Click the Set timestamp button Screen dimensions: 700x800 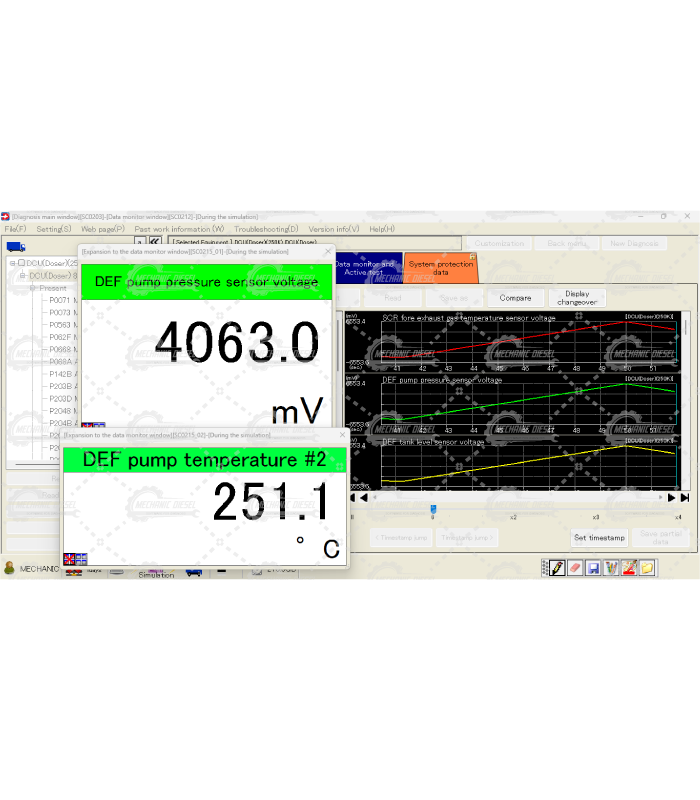pyautogui.click(x=599, y=538)
